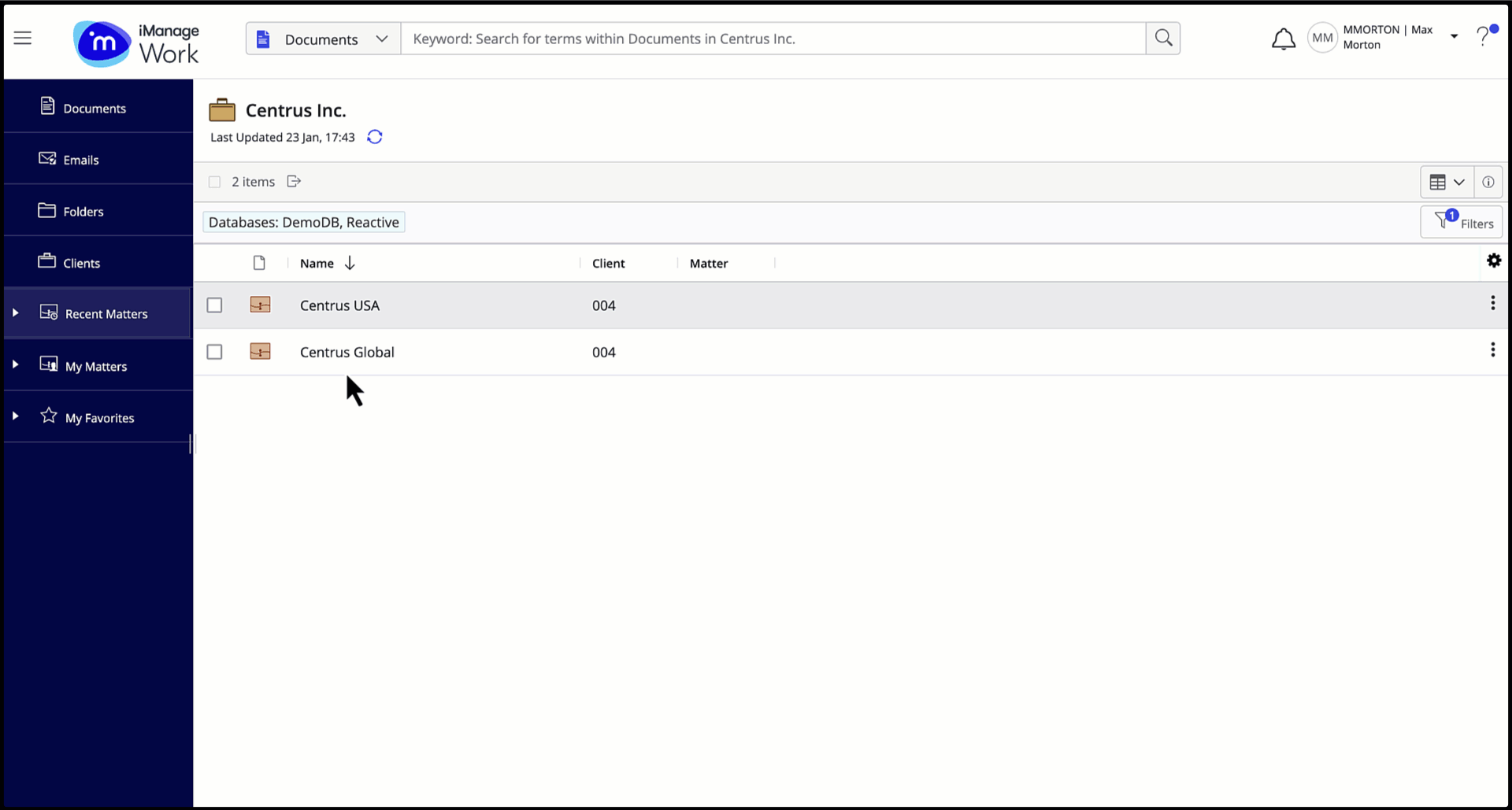
Task: Click the refresh icon near Last Updated
Action: (x=374, y=136)
